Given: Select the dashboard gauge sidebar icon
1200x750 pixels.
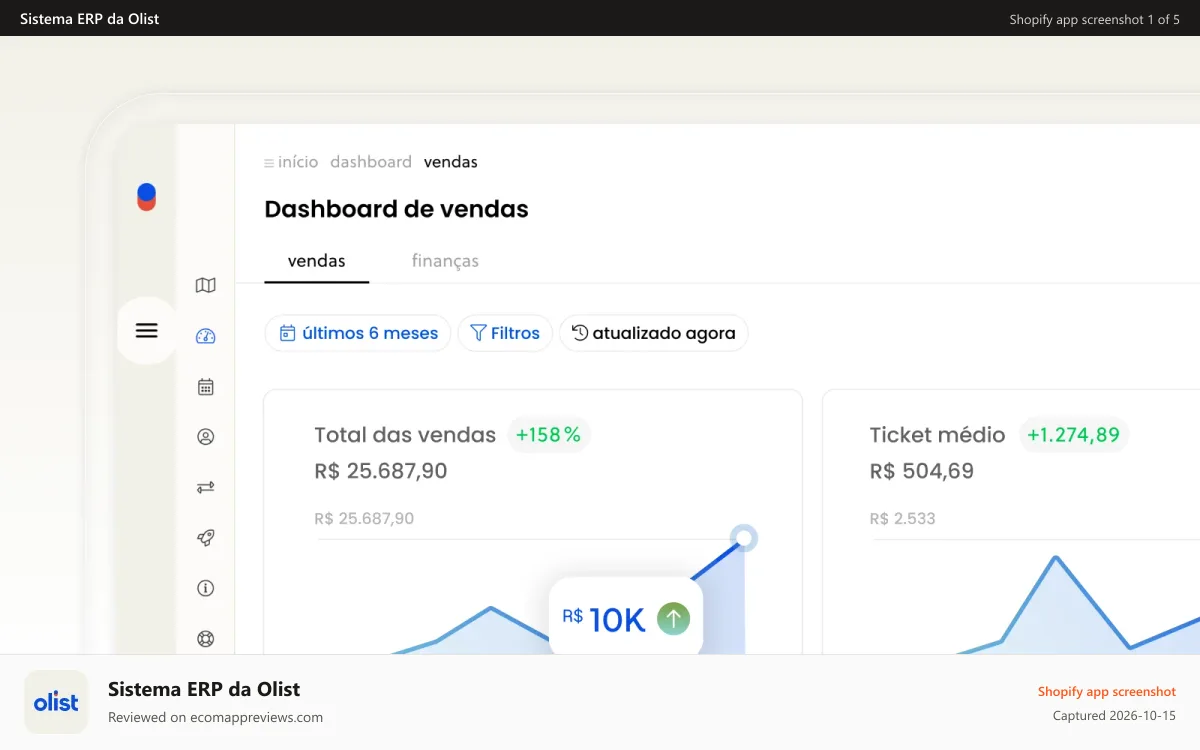Looking at the screenshot, I should (x=206, y=336).
